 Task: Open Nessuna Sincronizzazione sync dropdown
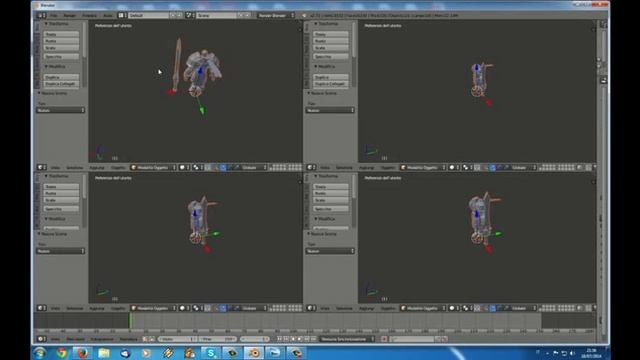click(347, 339)
